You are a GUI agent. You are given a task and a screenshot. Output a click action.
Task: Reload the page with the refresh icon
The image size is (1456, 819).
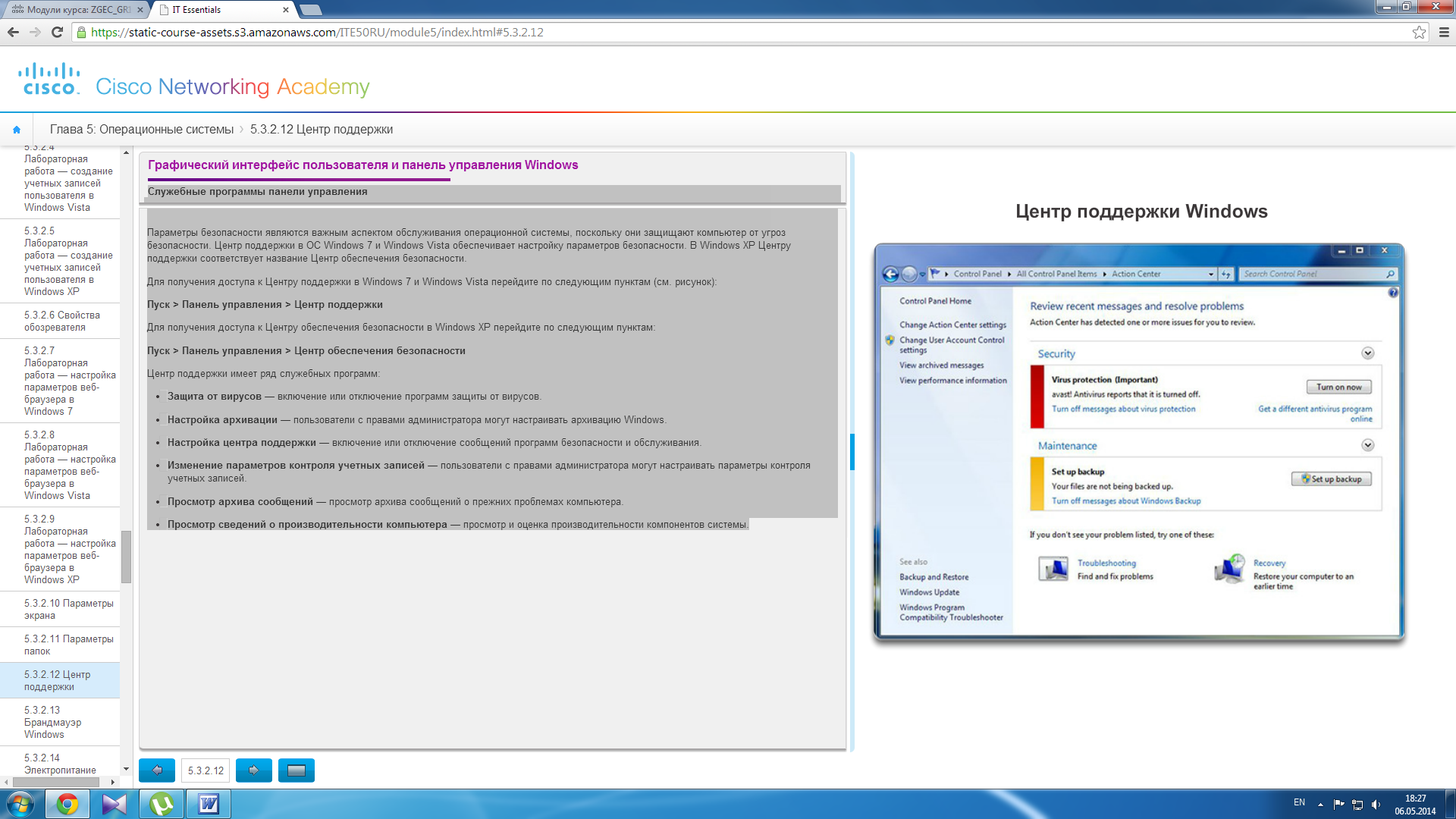click(57, 32)
